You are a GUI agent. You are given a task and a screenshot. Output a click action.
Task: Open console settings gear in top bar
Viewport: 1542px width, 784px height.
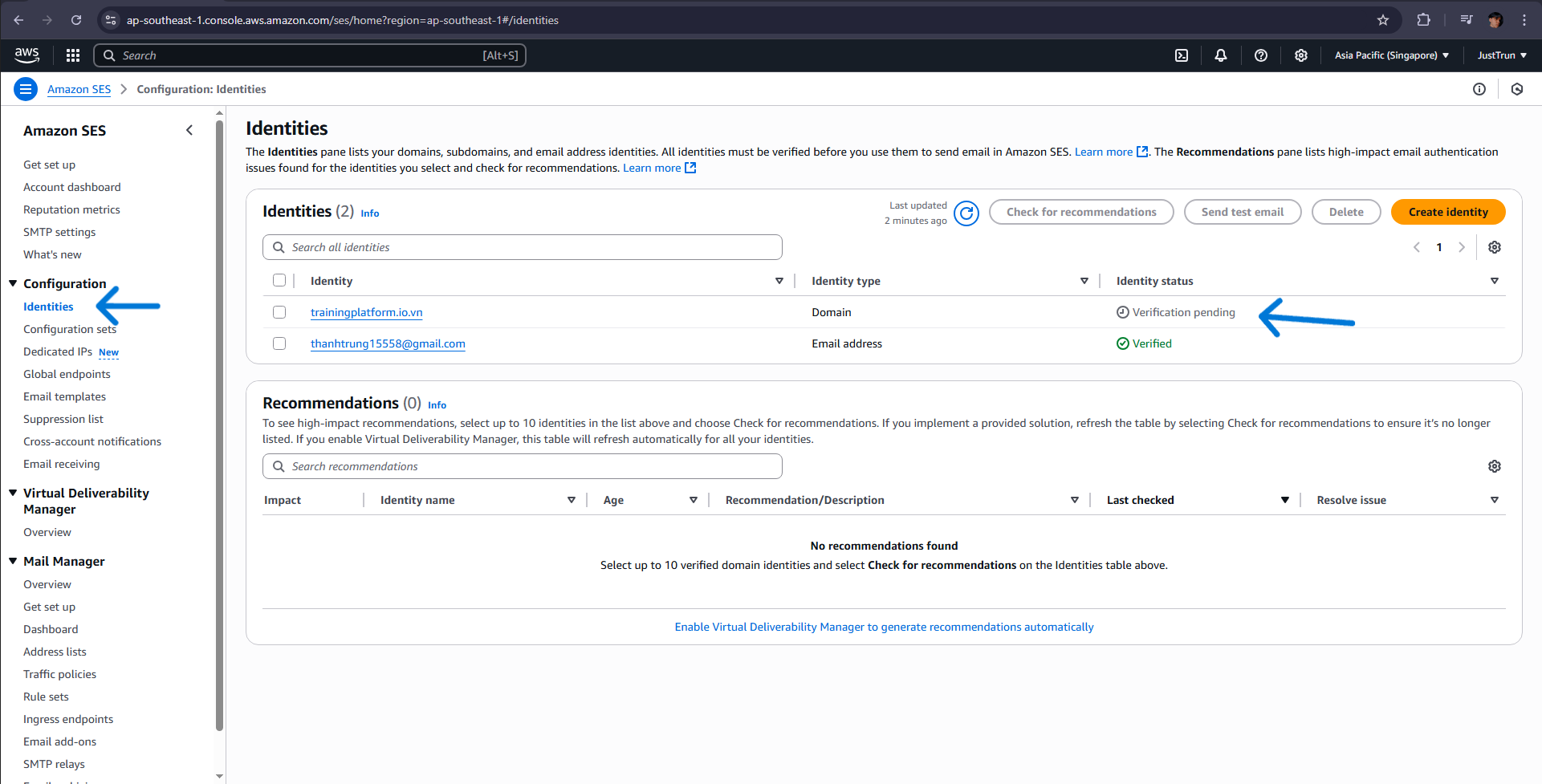(1301, 55)
